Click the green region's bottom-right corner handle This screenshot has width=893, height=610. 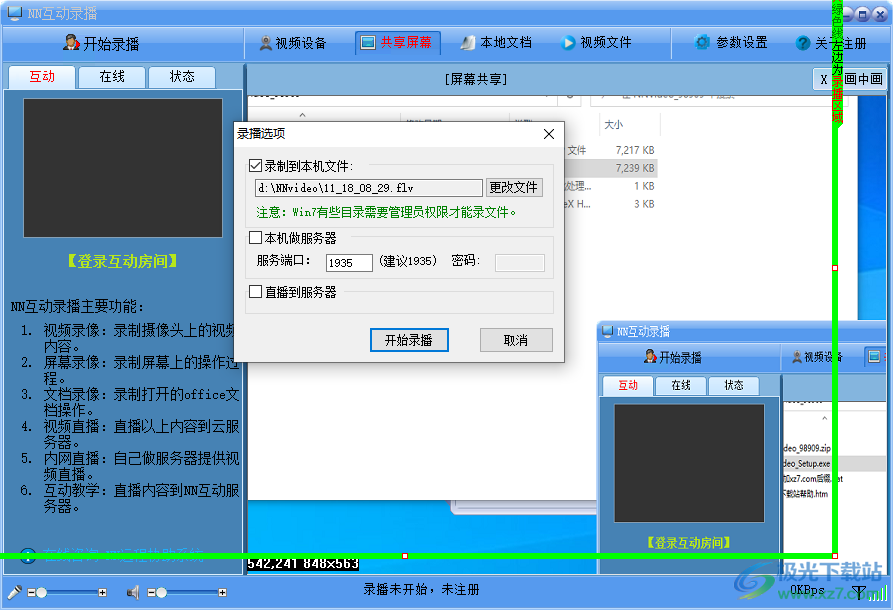coord(835,556)
